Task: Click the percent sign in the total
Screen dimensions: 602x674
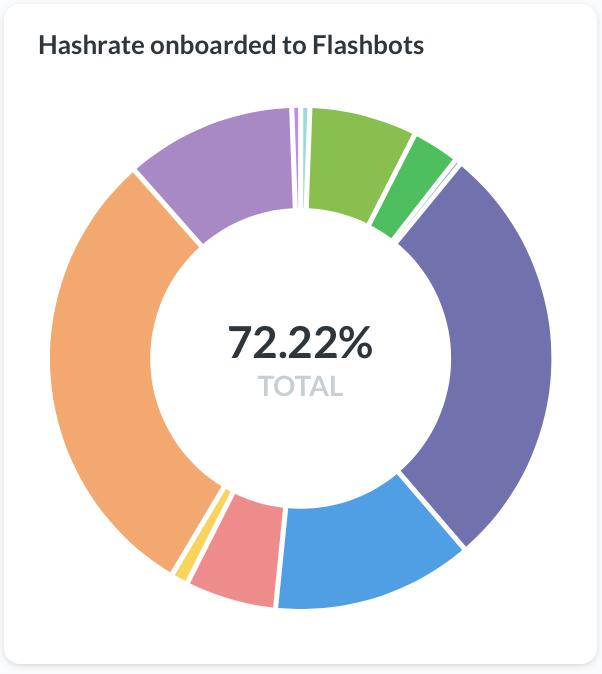Action: coord(354,343)
